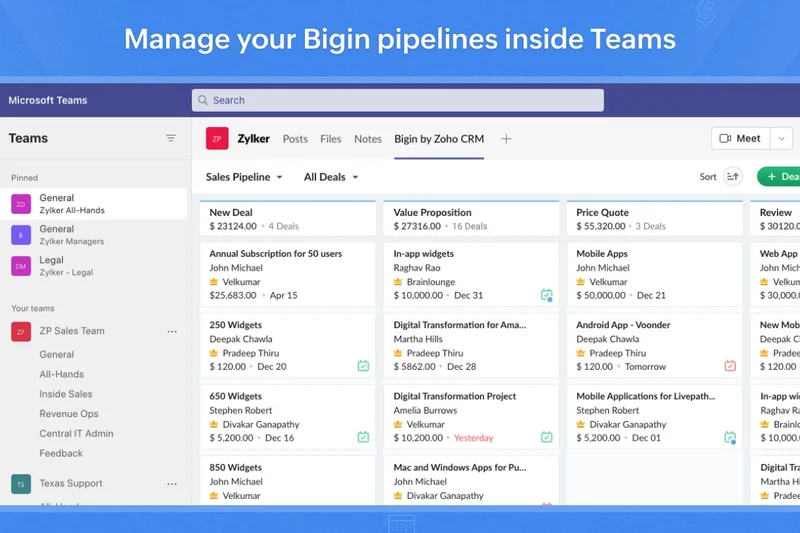This screenshot has height=533, width=800.
Task: Add a new tab with plus icon
Action: [506, 139]
